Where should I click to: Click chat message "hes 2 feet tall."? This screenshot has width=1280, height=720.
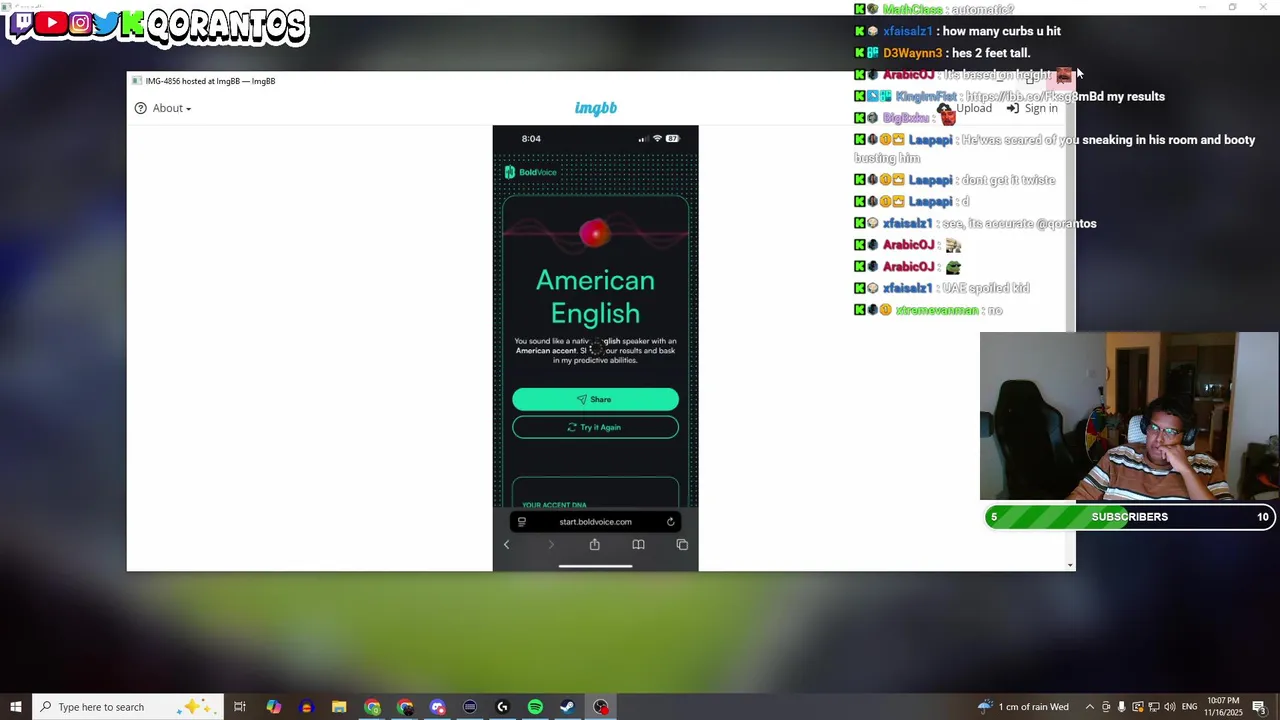(990, 53)
